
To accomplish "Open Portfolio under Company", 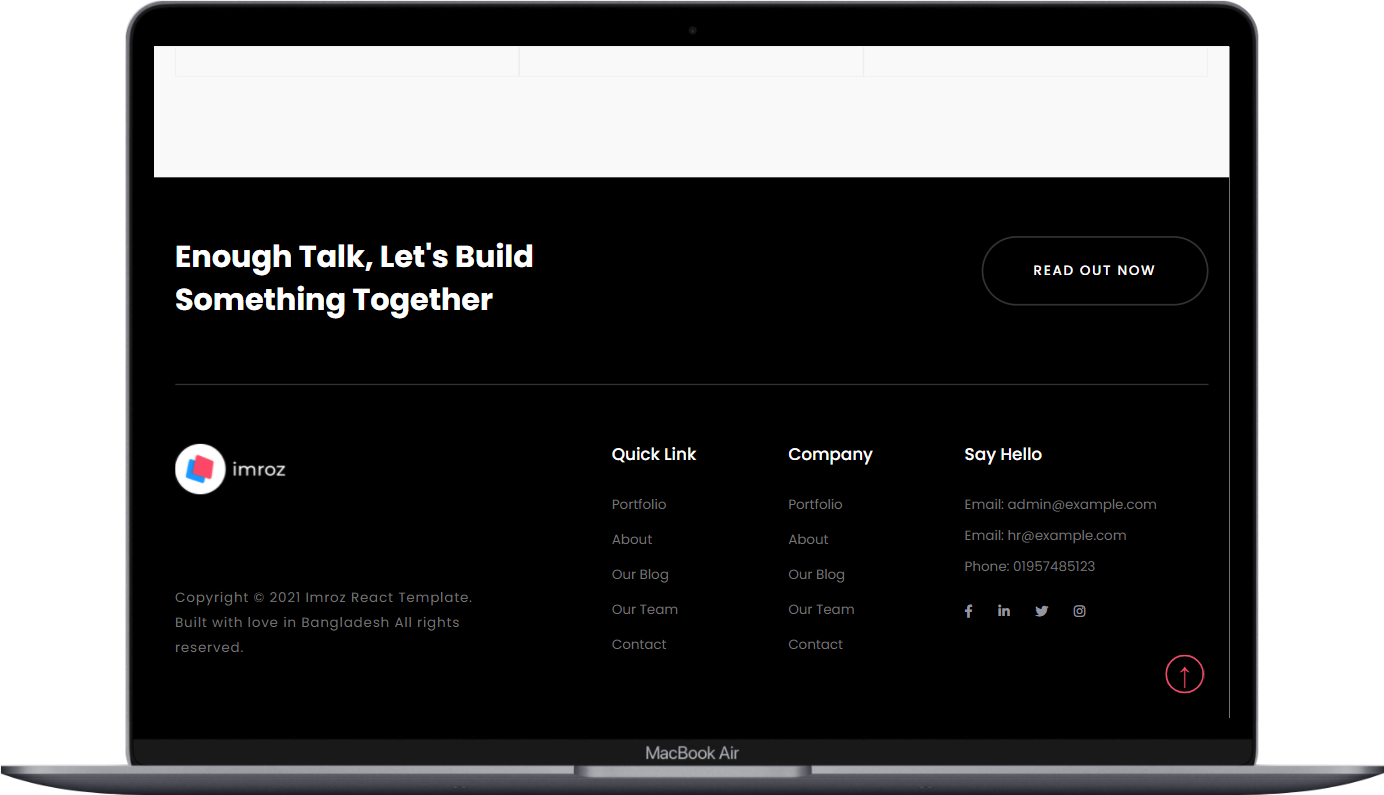I will click(815, 505).
